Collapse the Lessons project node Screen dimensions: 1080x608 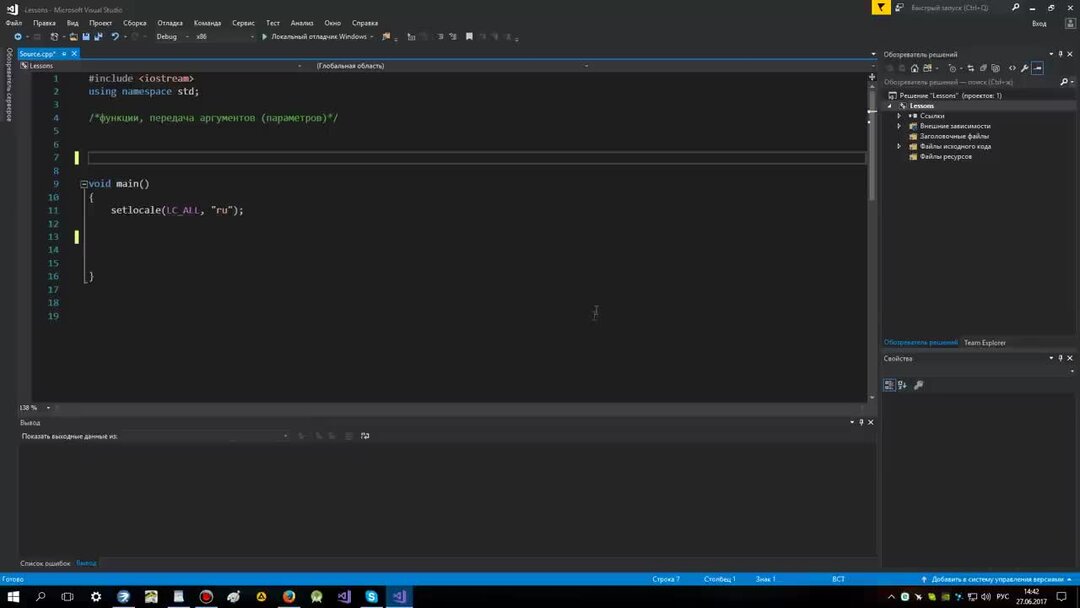[889, 106]
